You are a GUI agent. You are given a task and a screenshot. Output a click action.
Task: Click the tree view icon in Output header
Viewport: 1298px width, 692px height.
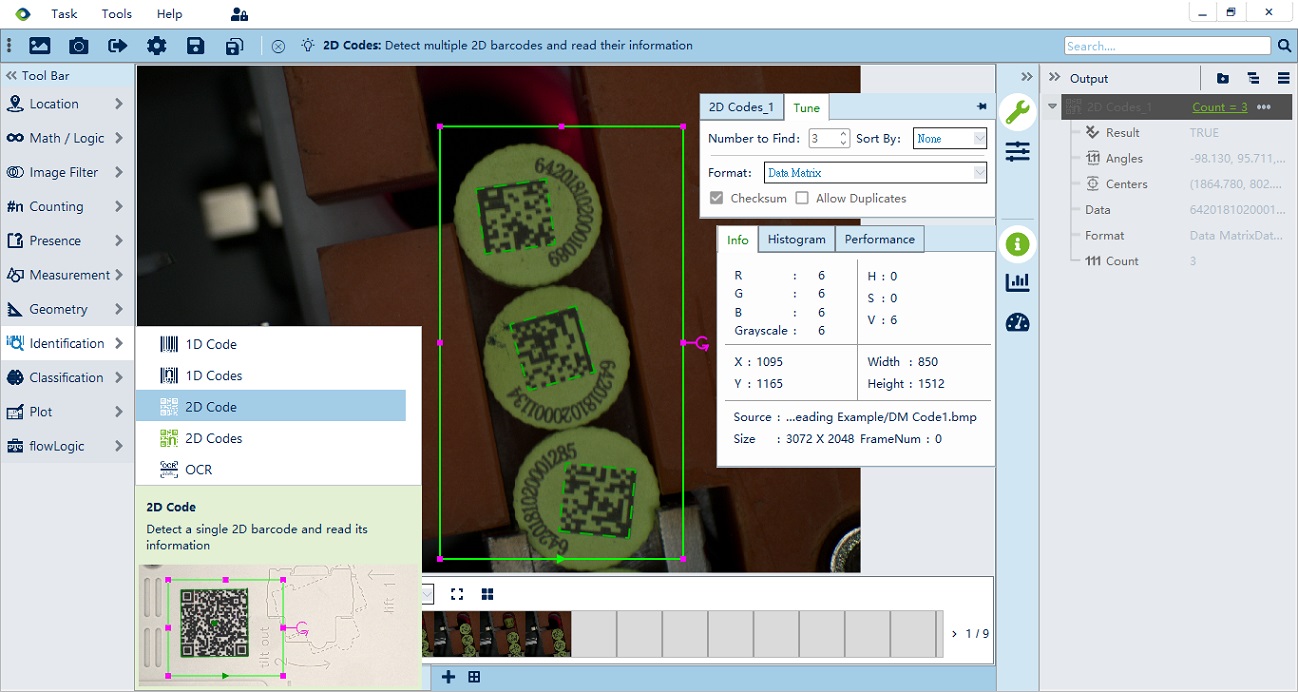click(x=1253, y=78)
